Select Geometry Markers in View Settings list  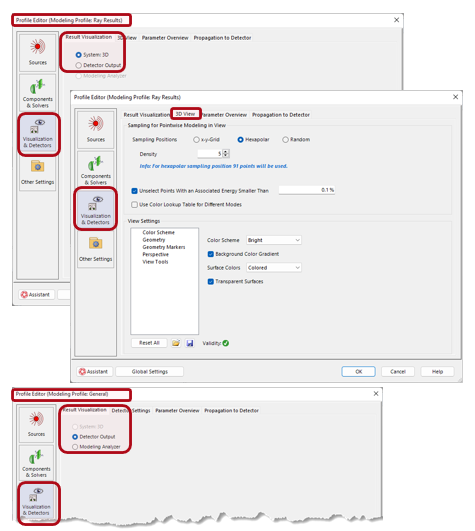164,247
